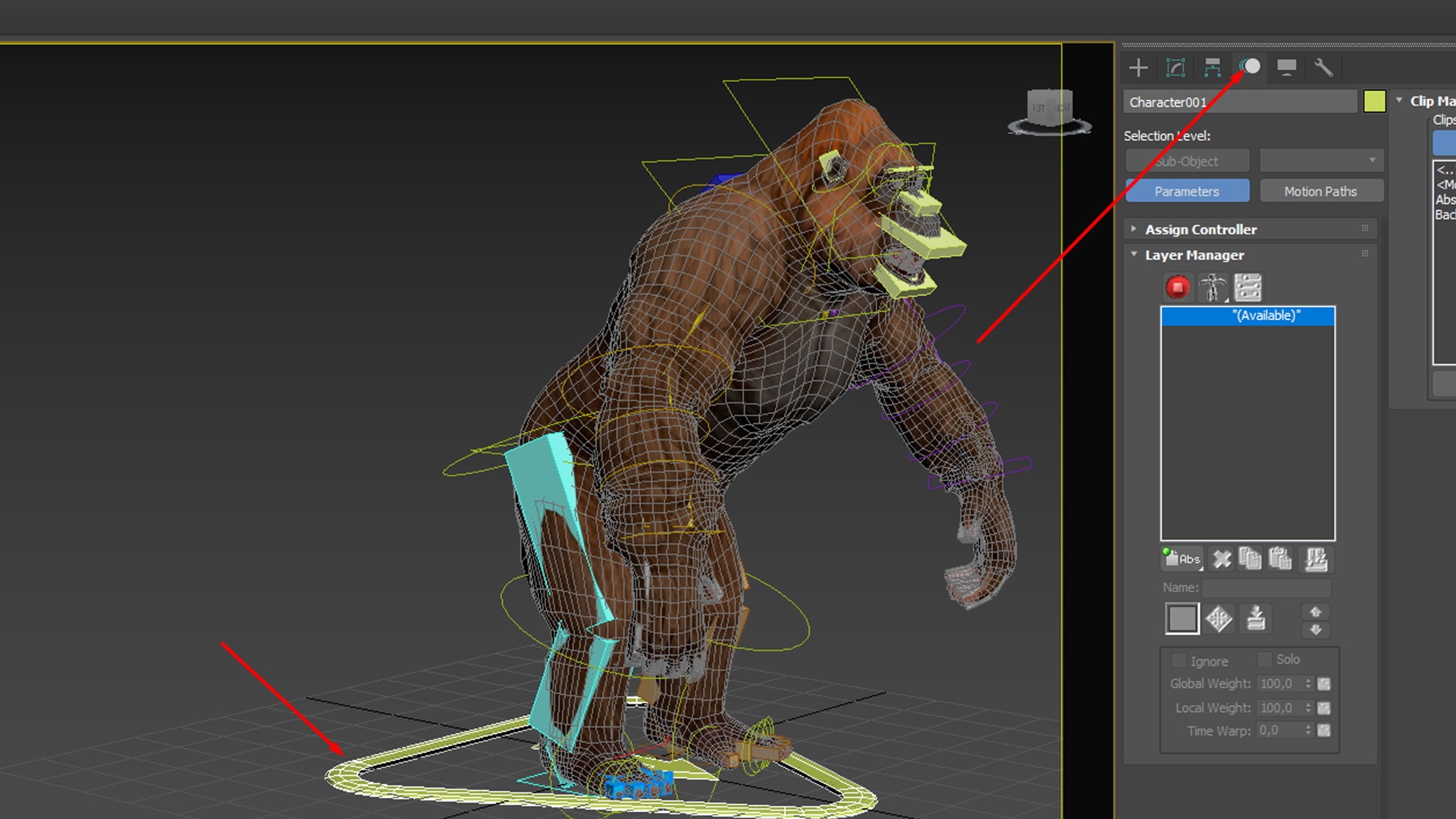Move layer down with the arrow

point(1316,629)
